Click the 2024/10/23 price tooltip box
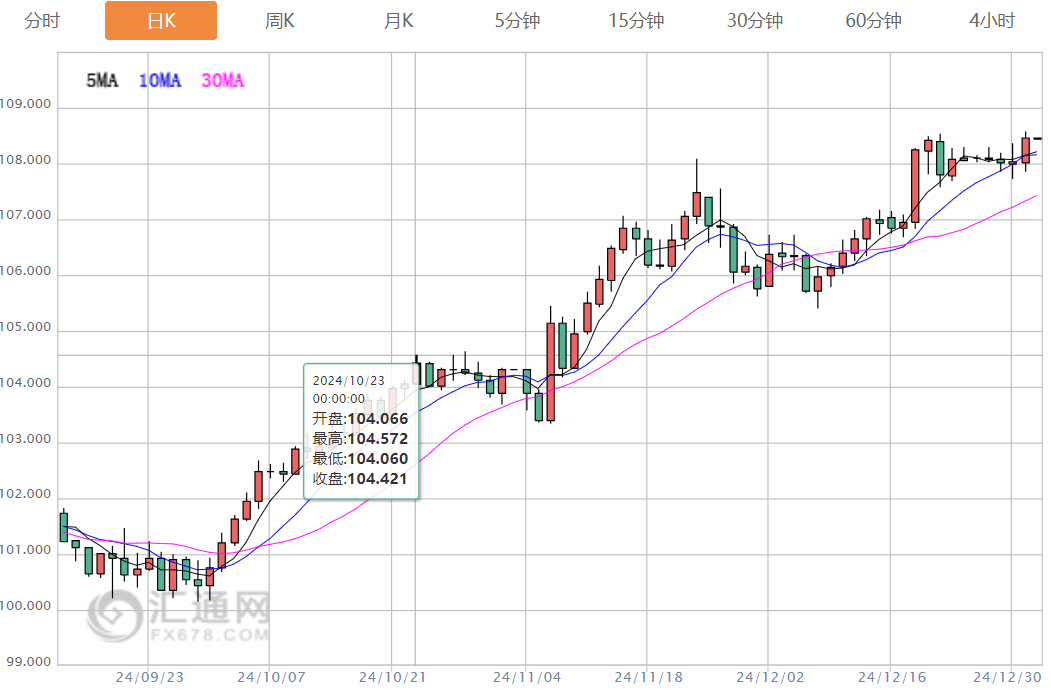Screen dimensions: 1051x690 click(x=362, y=431)
